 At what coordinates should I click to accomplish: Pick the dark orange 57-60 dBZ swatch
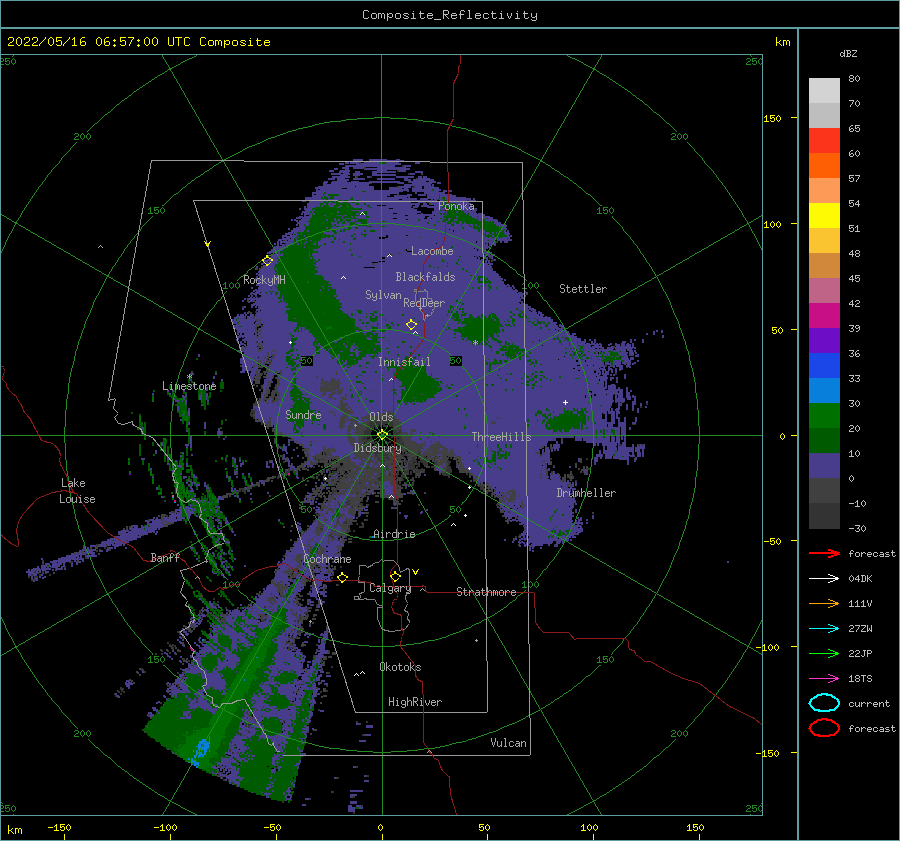[824, 165]
